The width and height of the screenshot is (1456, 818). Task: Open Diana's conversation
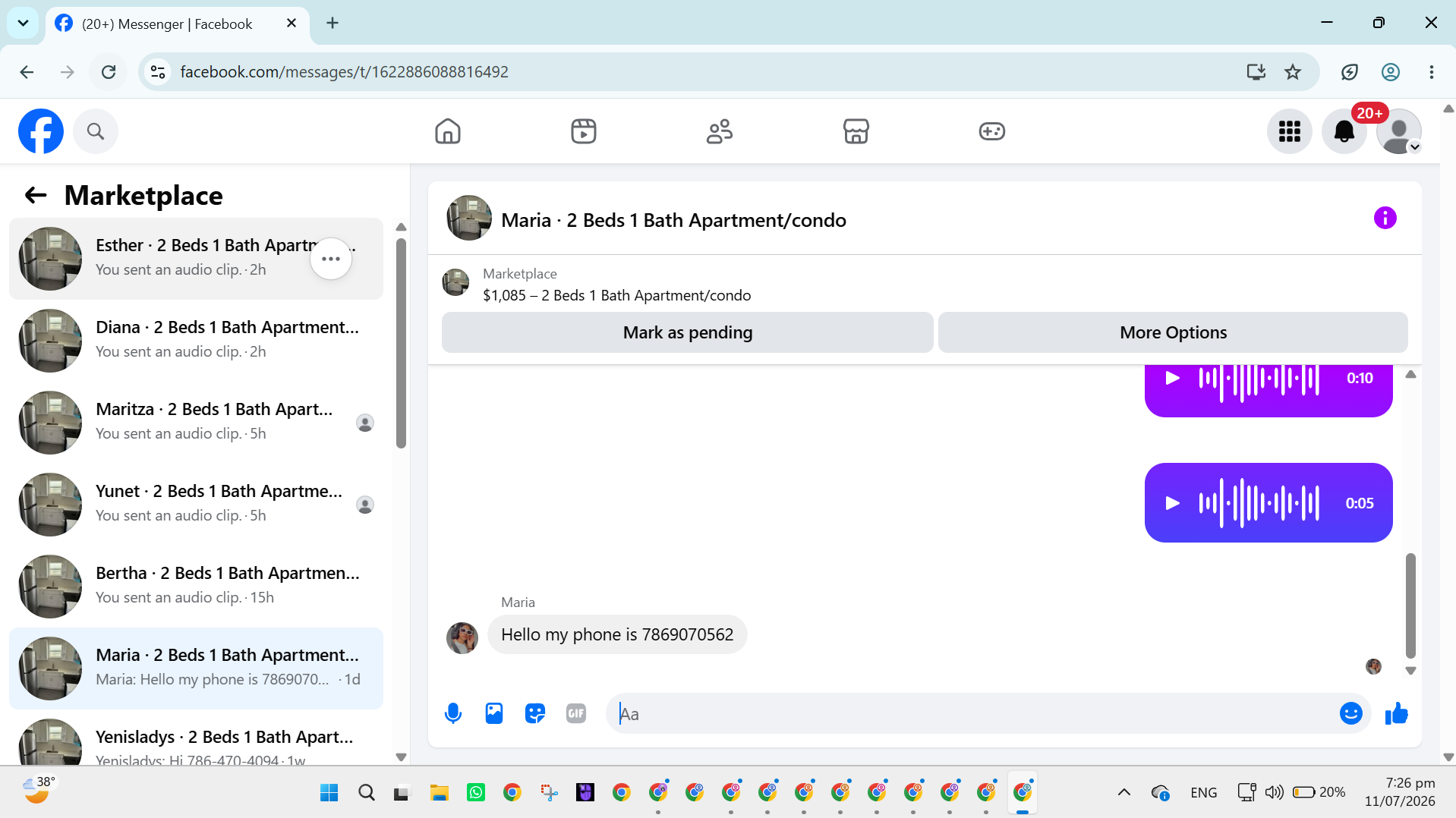(196, 341)
